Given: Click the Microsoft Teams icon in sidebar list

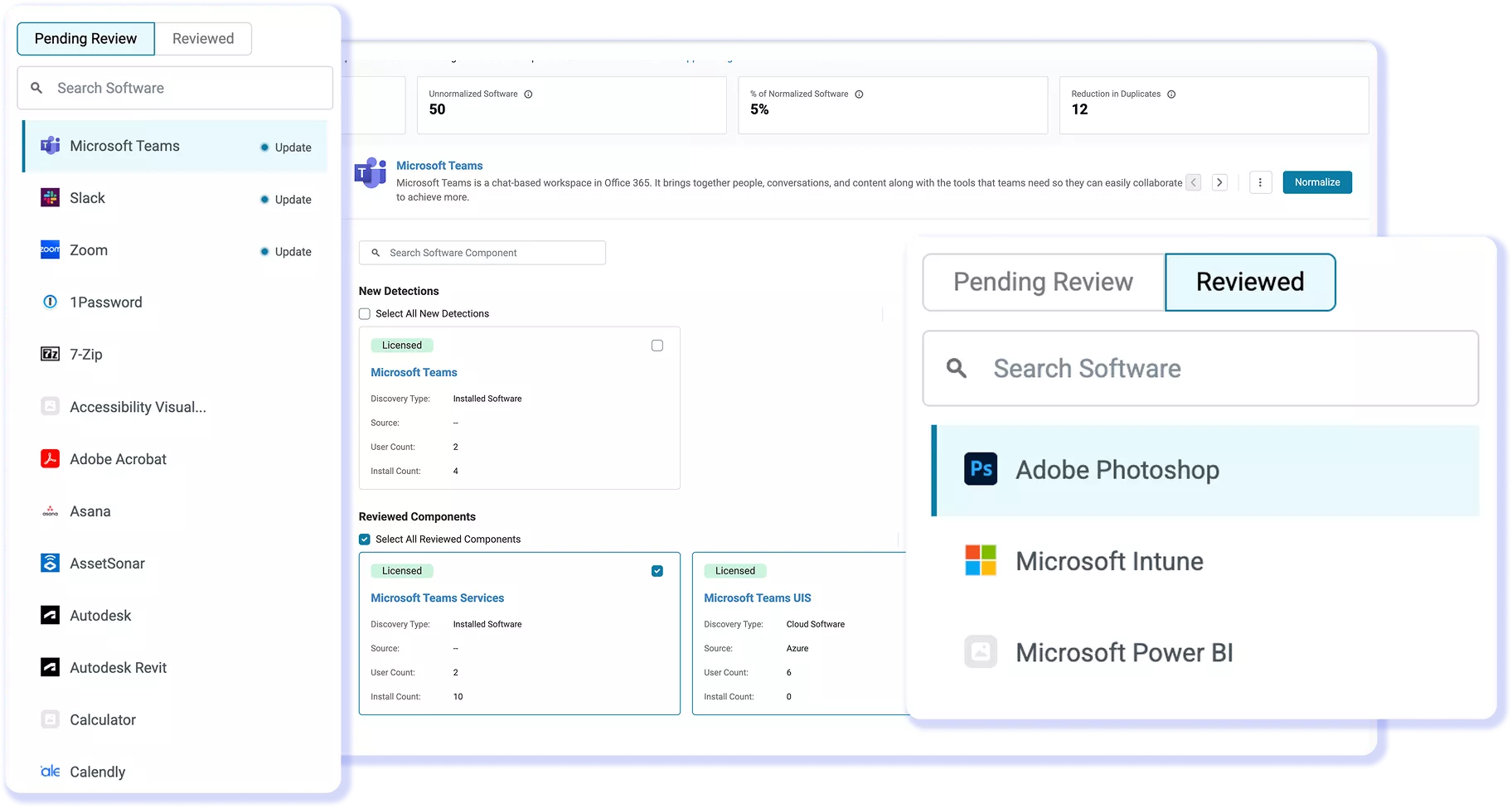Looking at the screenshot, I should 50,146.
